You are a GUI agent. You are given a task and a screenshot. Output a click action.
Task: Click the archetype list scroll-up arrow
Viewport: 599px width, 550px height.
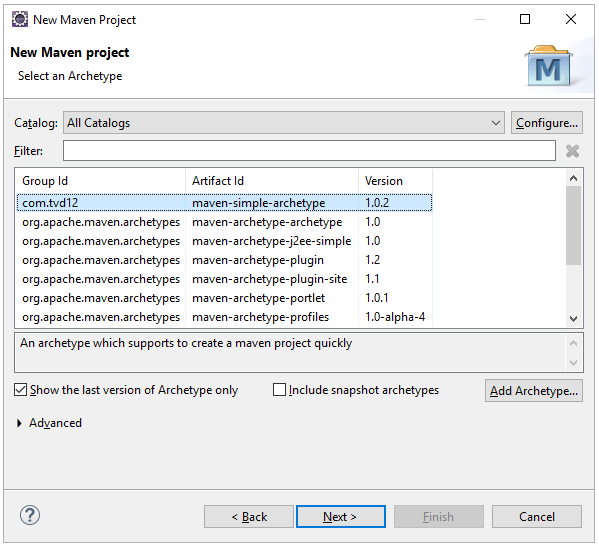[573, 178]
